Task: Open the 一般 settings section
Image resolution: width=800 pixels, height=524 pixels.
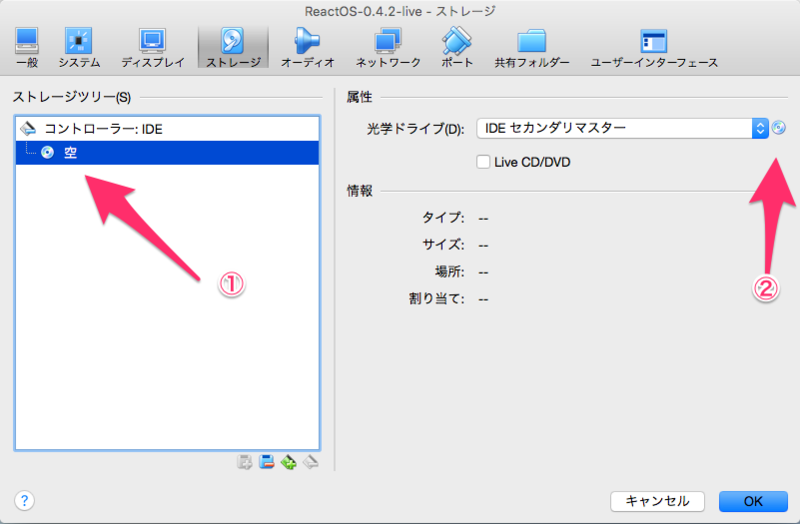Action: point(27,47)
